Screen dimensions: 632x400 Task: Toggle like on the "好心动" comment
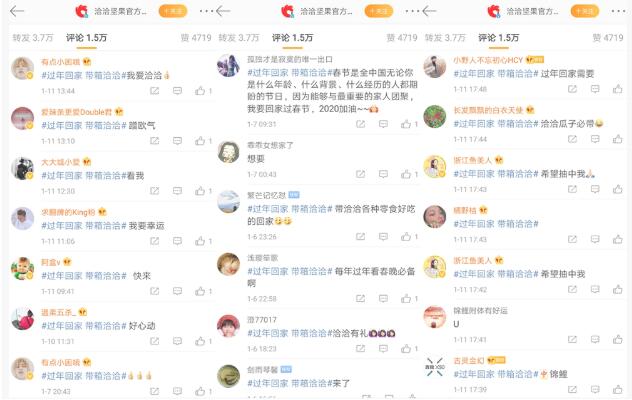coord(200,341)
